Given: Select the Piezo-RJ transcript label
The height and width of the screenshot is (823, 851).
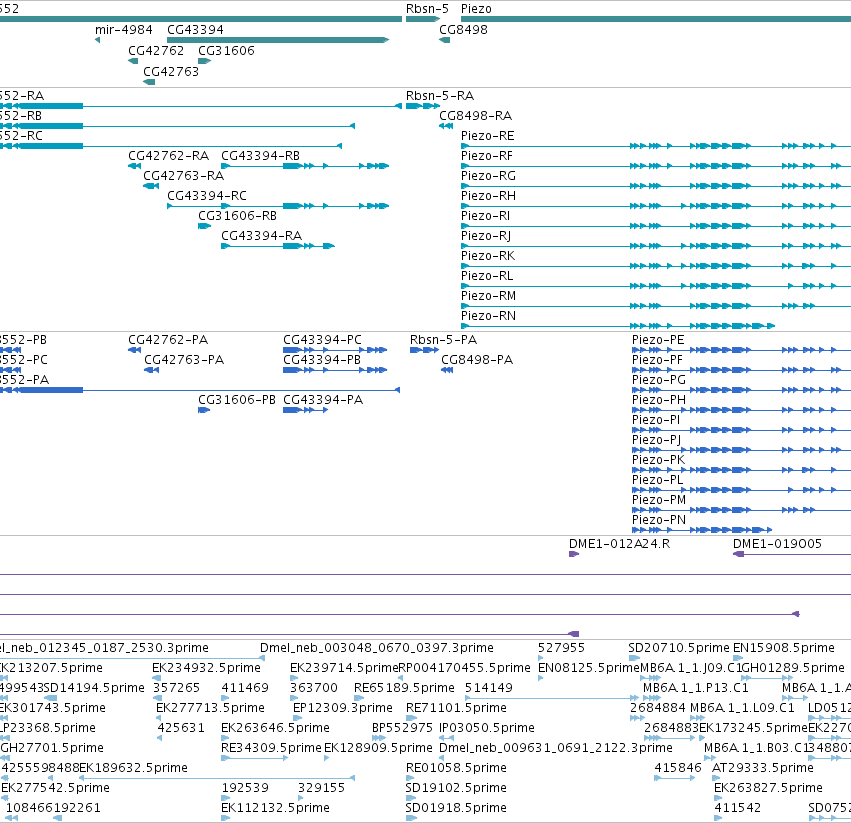Looking at the screenshot, I should (486, 236).
